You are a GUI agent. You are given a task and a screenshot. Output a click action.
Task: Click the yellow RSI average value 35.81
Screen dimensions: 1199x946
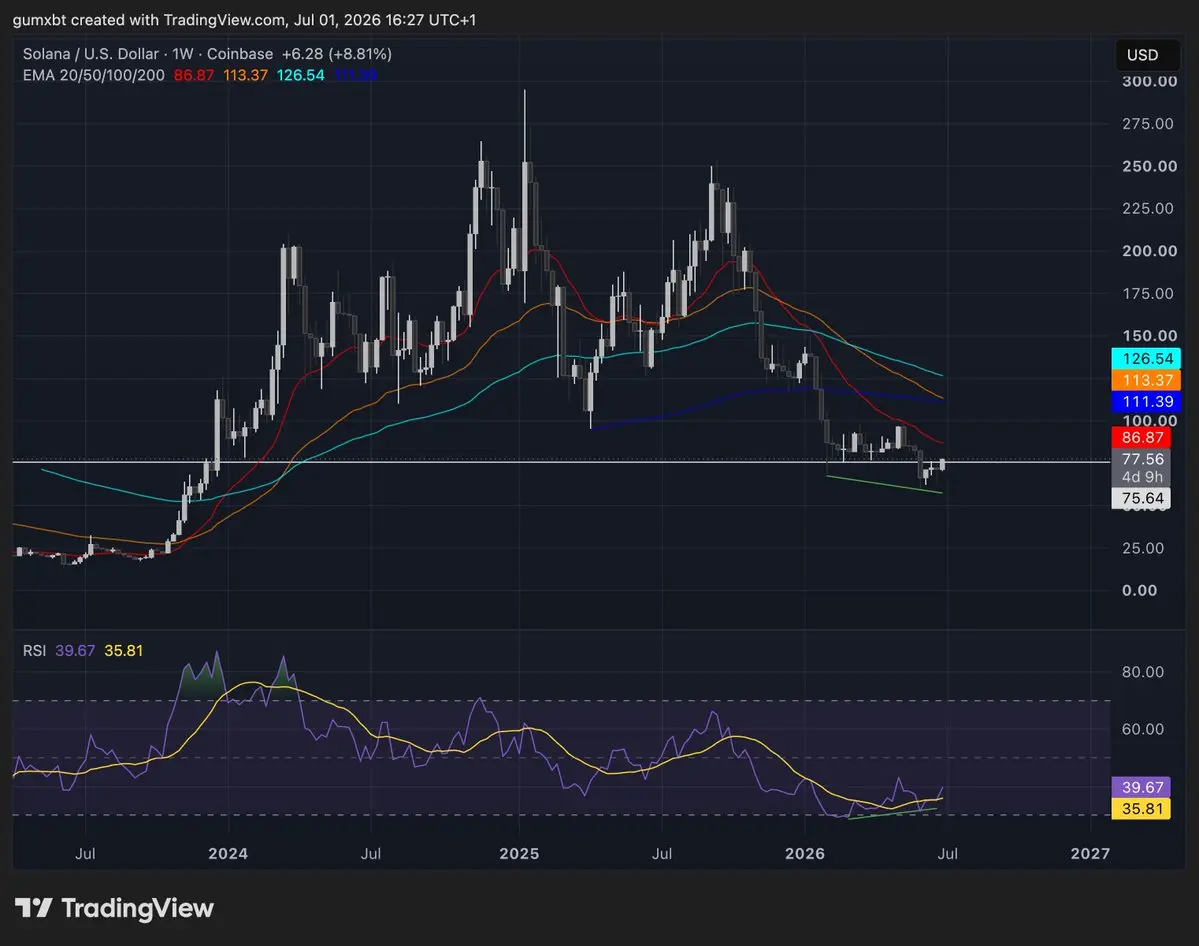pos(123,650)
